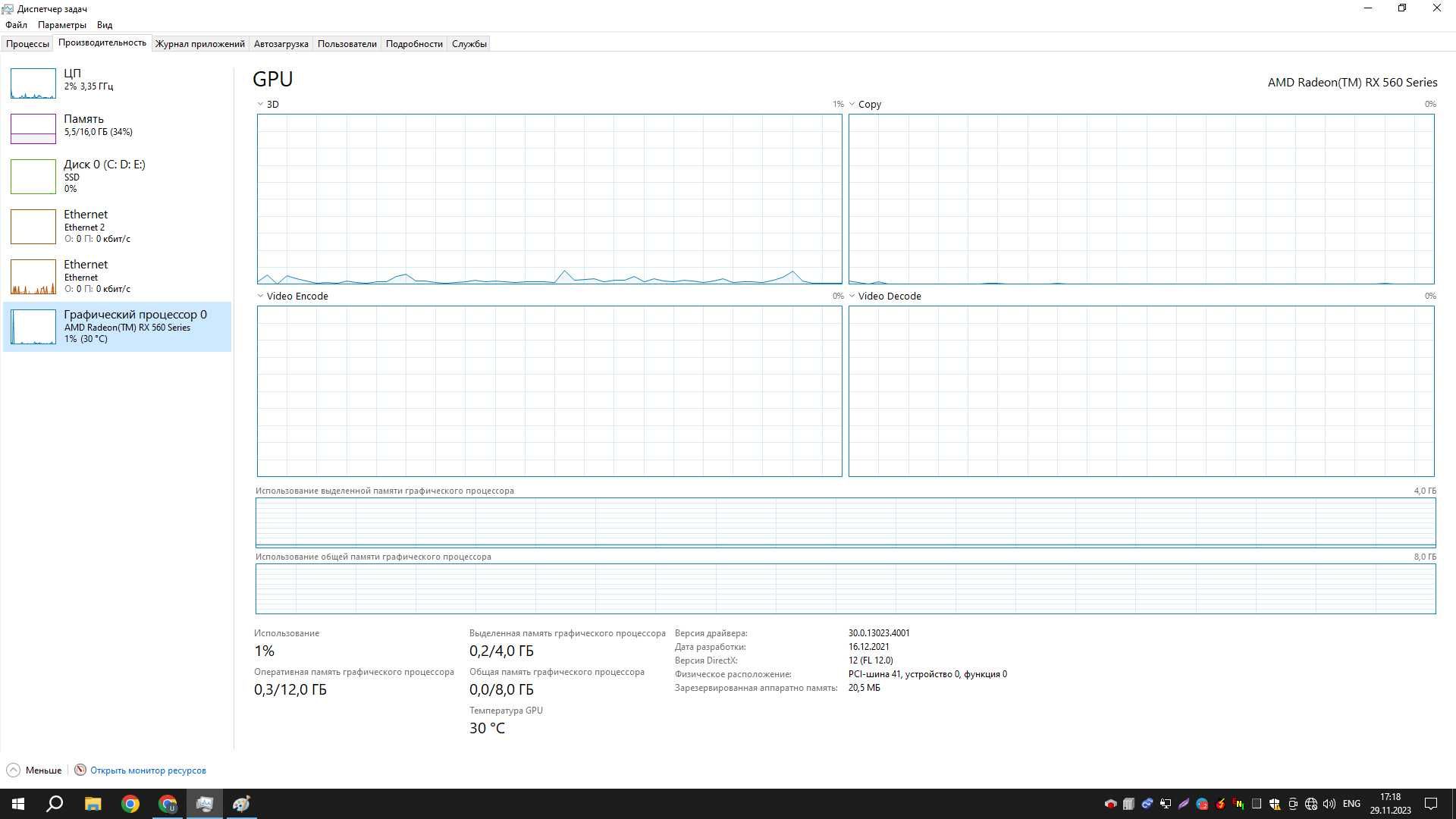Click the PCI-шина 41 location value
Screen dimensions: 1456x819
(927, 674)
